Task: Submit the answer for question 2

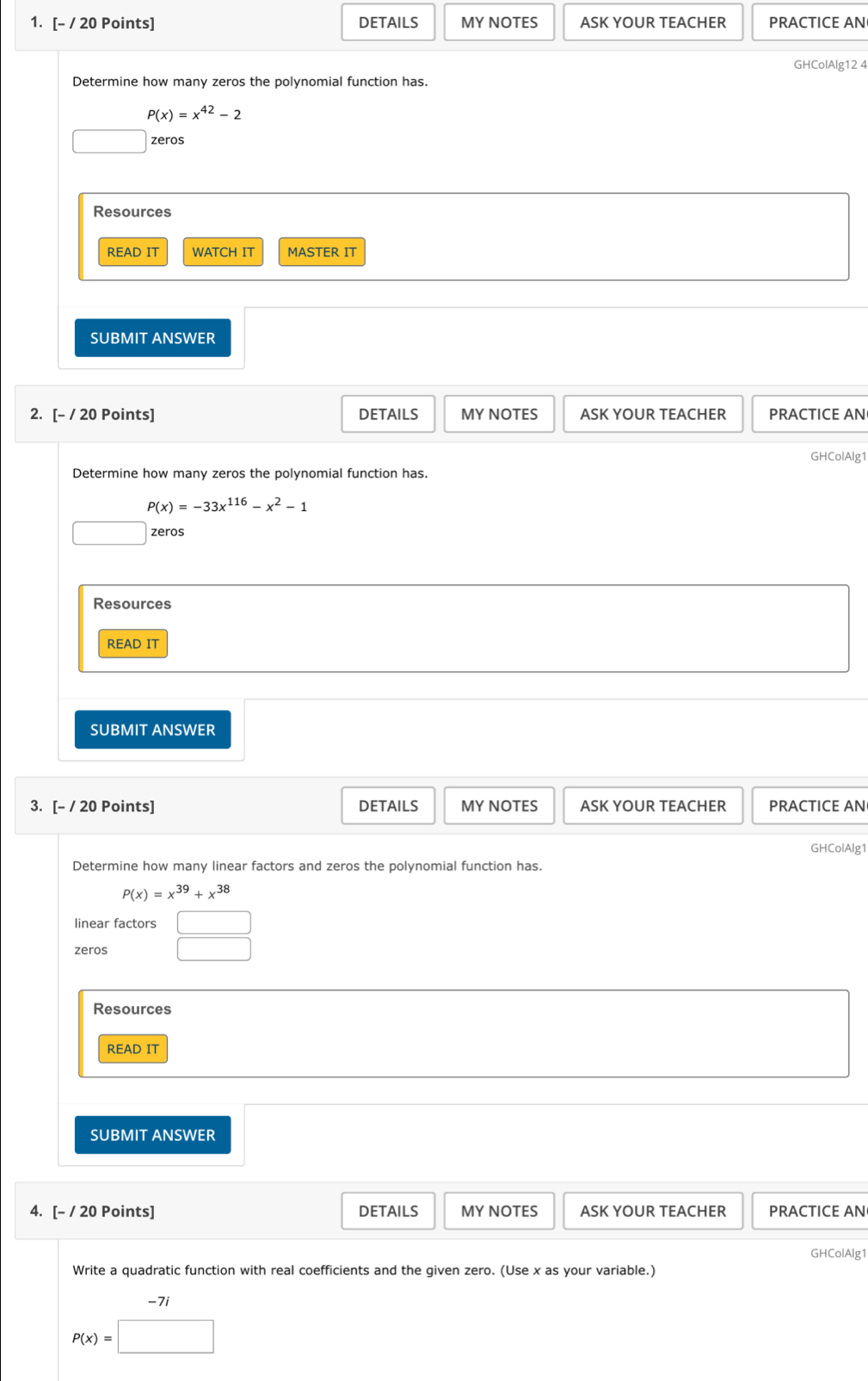Action: pos(152,730)
